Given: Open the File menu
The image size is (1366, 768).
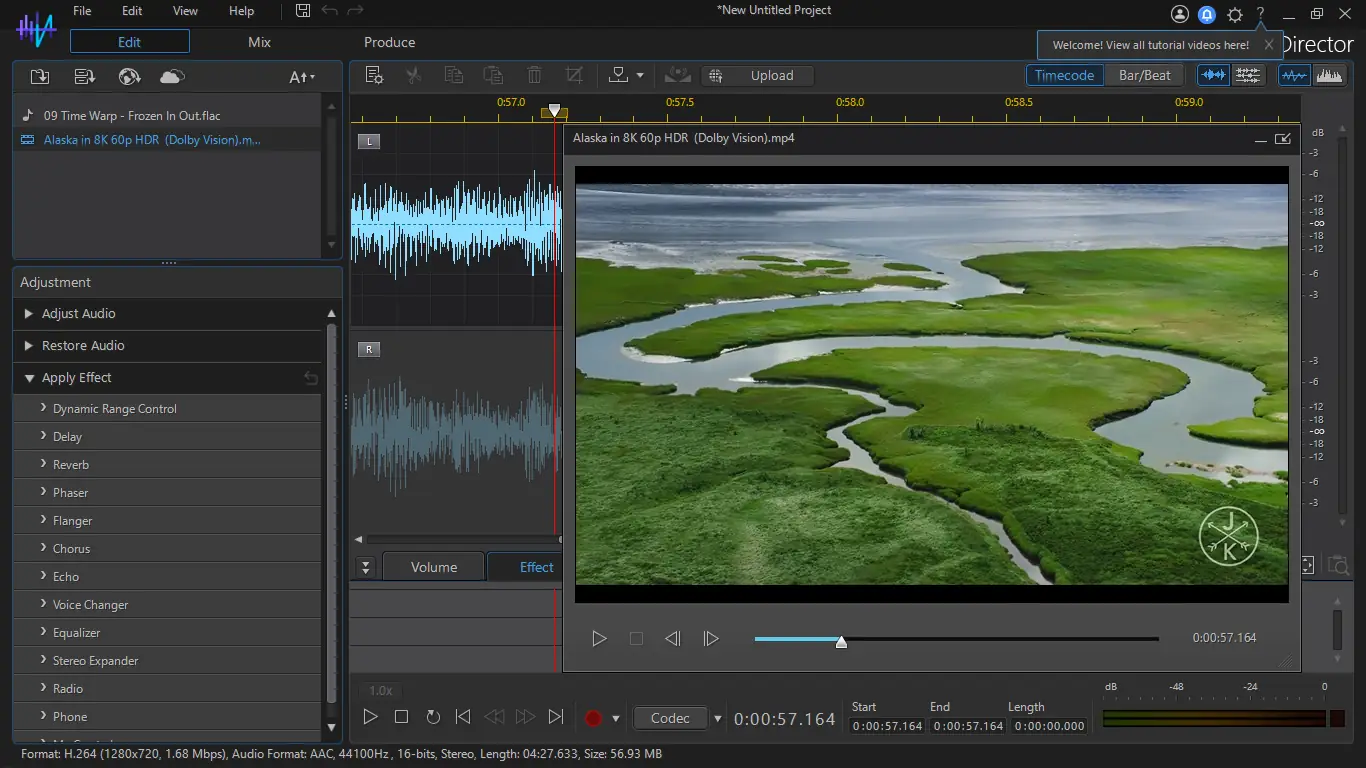Looking at the screenshot, I should 82,11.
